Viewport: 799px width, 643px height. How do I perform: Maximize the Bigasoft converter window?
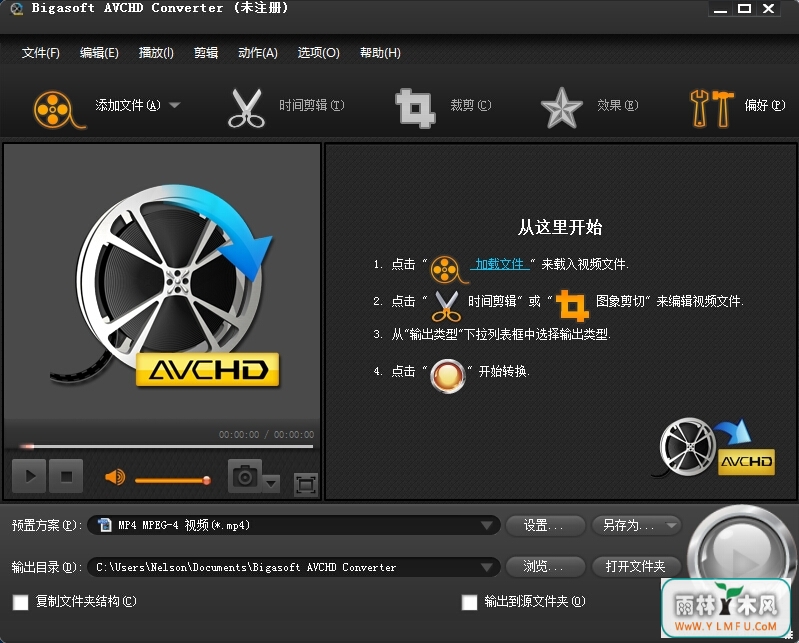pos(744,9)
